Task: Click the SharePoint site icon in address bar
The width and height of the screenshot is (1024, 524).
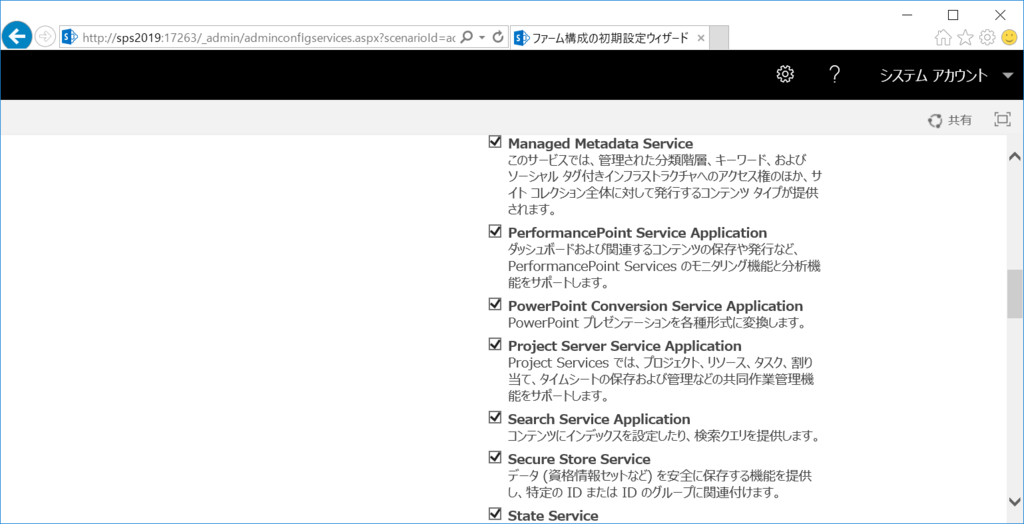Action: (70, 38)
